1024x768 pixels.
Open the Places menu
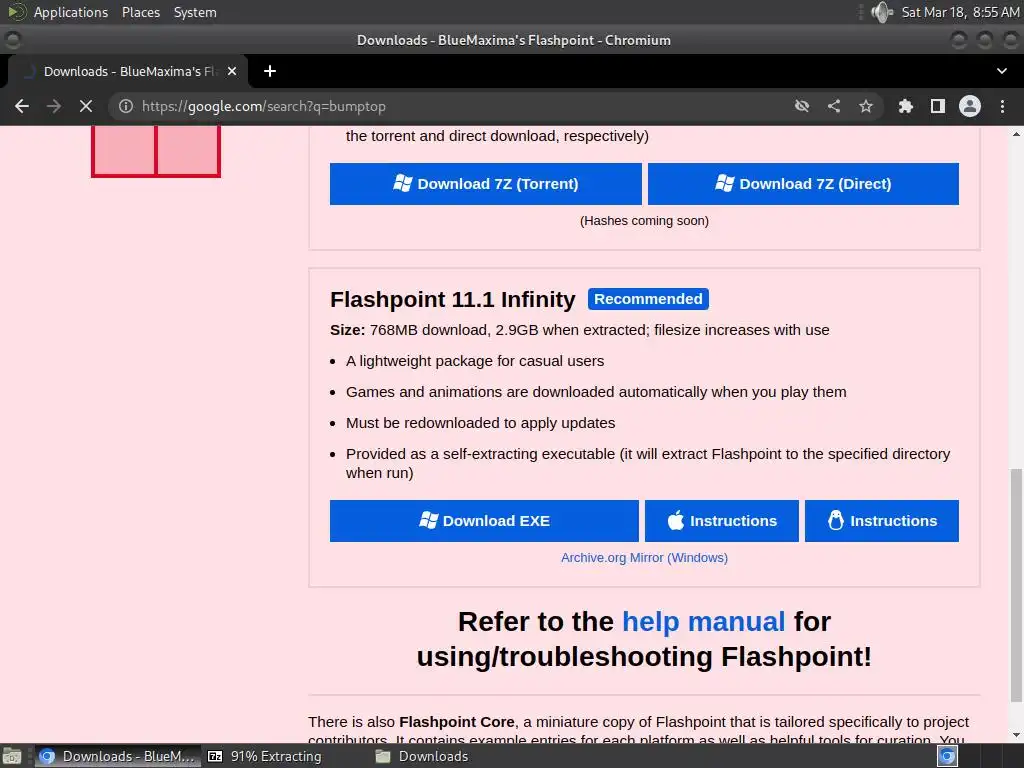pos(140,12)
